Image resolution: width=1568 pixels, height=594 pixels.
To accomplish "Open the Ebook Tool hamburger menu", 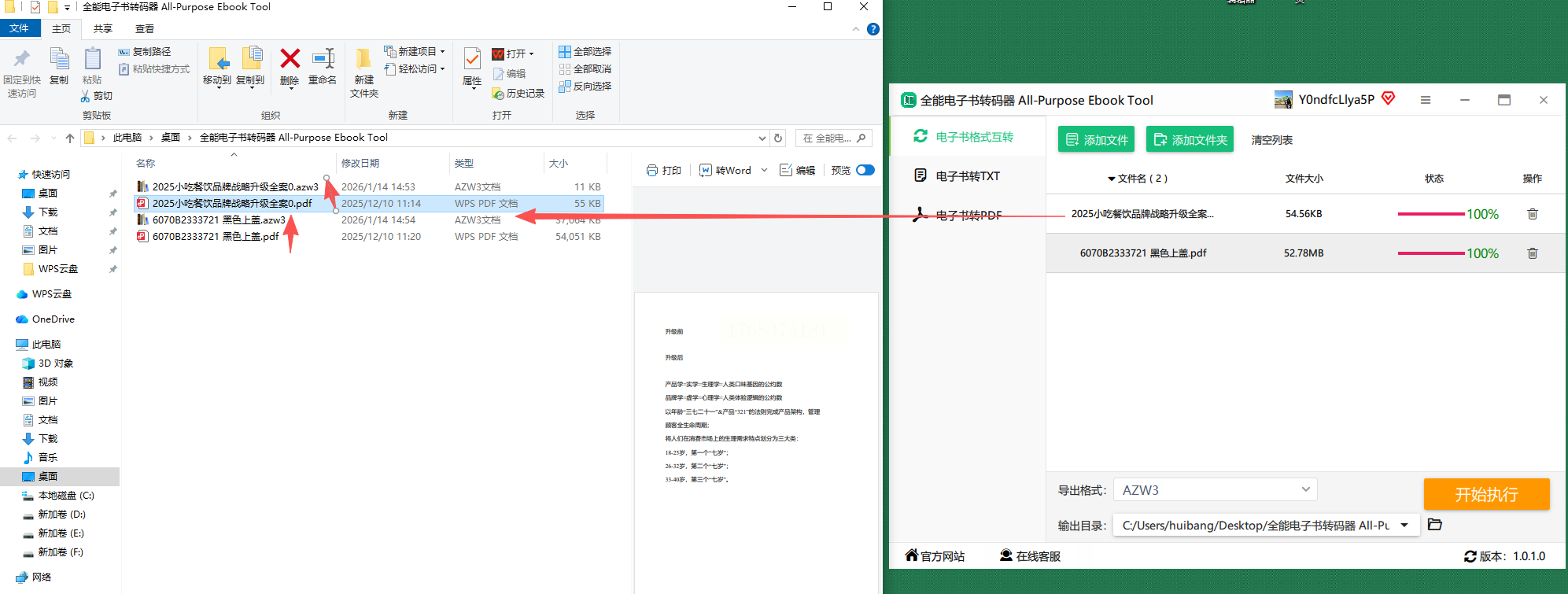I will (1426, 100).
